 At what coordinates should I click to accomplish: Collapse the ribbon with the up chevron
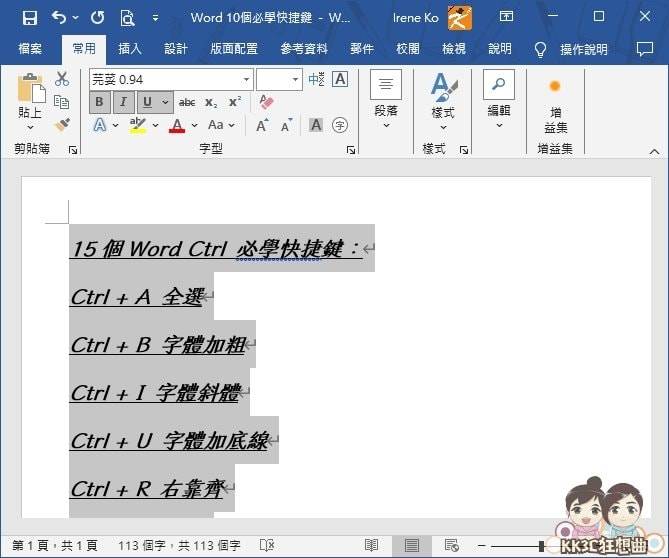pyautogui.click(x=654, y=151)
